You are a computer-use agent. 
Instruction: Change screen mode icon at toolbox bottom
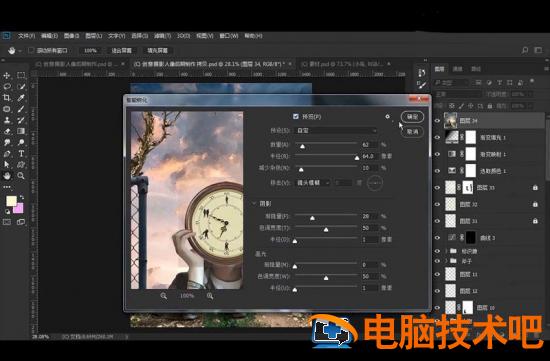(x=21, y=222)
